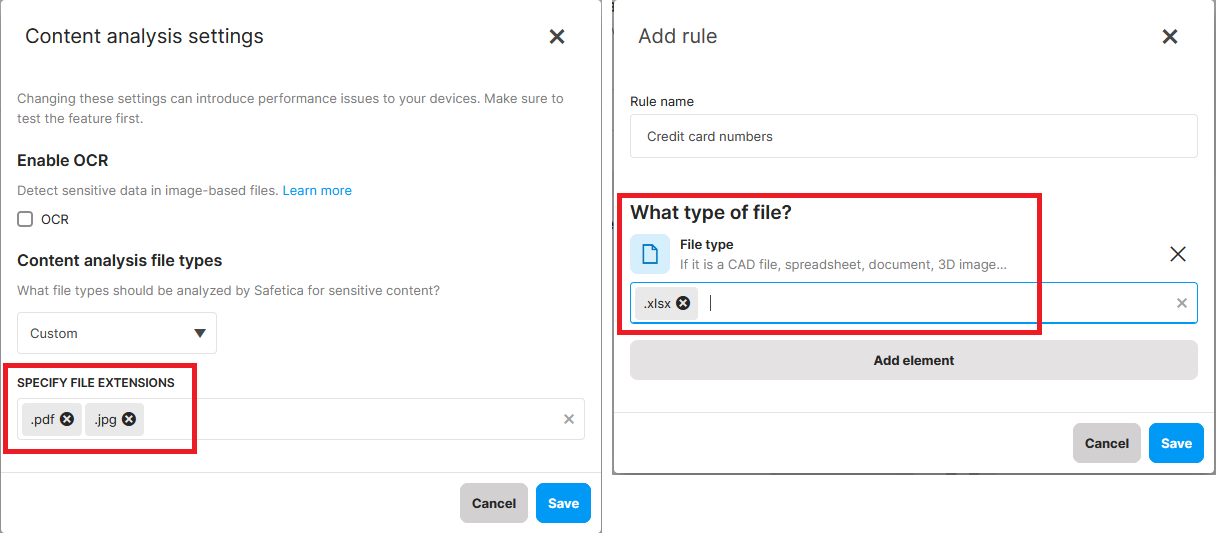Clear the file type input field
This screenshot has height=534, width=1216.
[1181, 303]
